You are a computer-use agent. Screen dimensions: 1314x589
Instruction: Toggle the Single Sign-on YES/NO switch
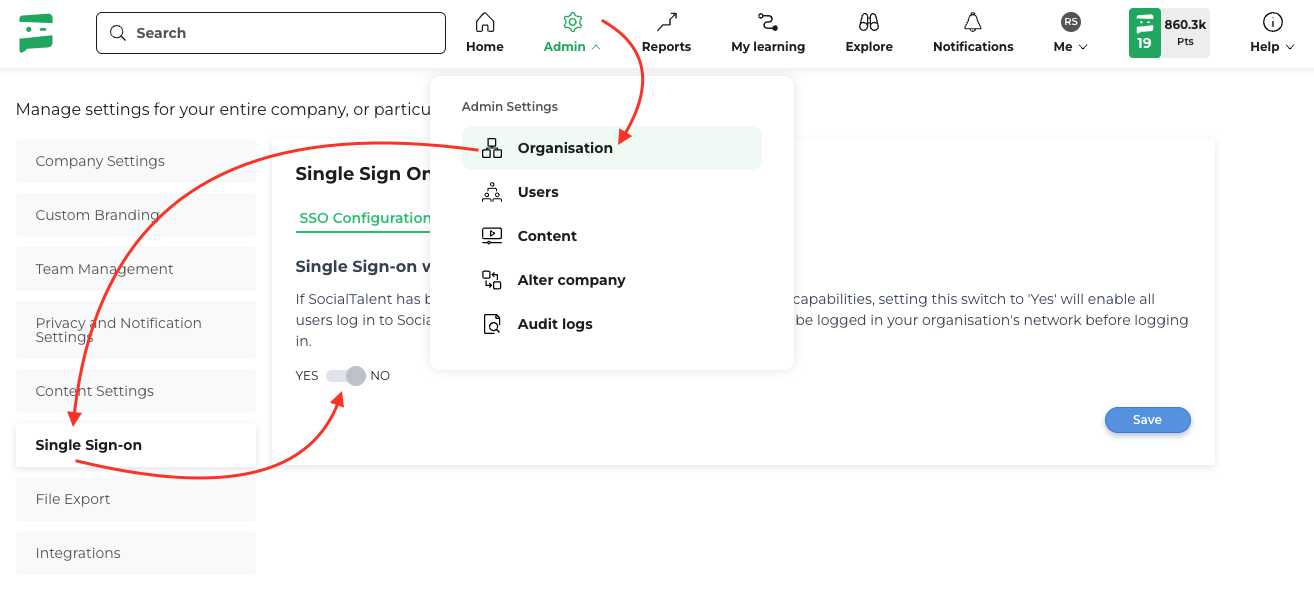pos(346,376)
